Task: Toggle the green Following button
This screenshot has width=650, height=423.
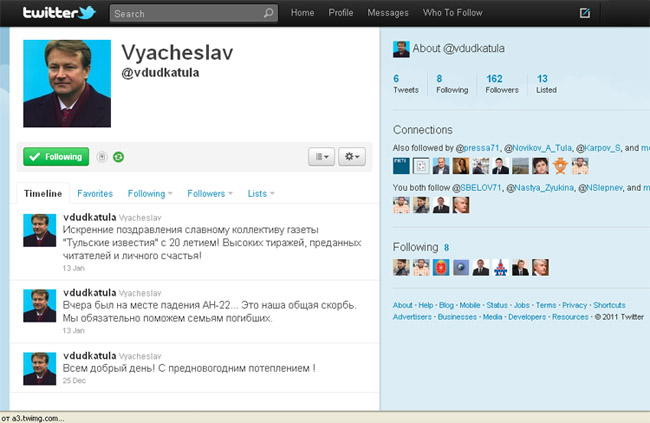Action: click(x=56, y=157)
